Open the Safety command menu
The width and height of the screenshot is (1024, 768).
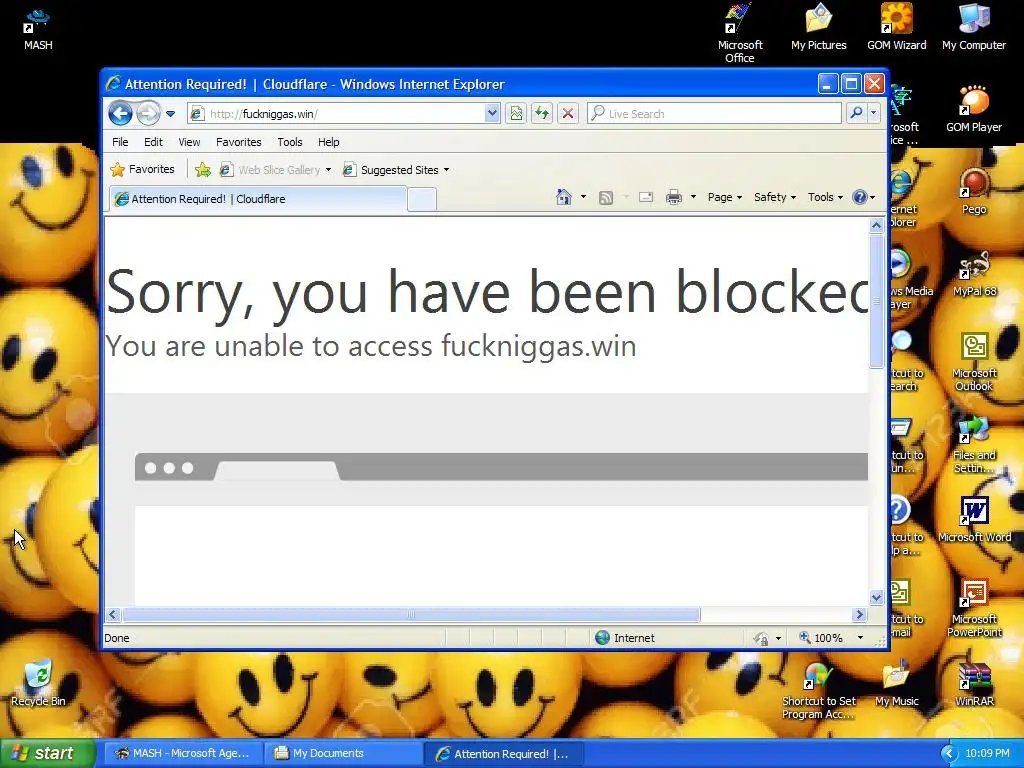point(775,197)
